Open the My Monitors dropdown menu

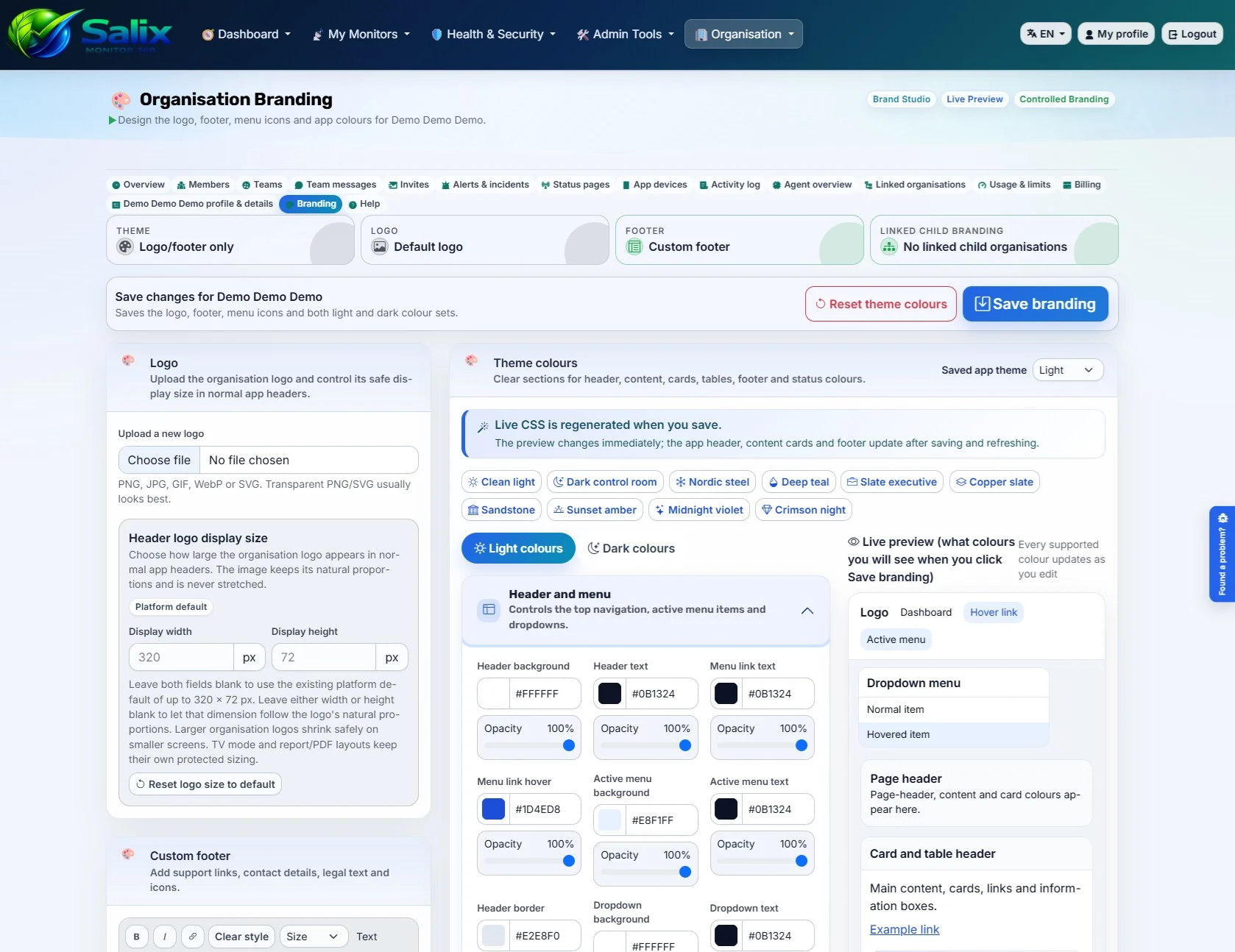pyautogui.click(x=361, y=34)
